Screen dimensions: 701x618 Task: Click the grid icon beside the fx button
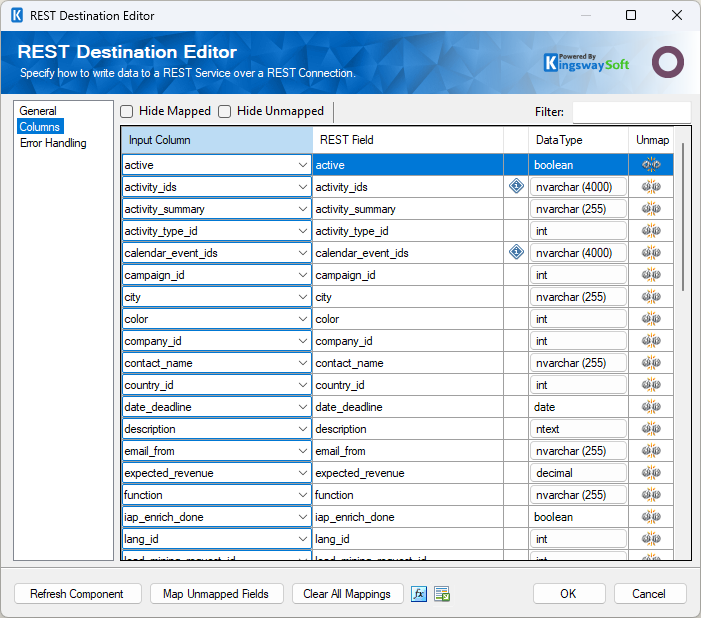(442, 594)
